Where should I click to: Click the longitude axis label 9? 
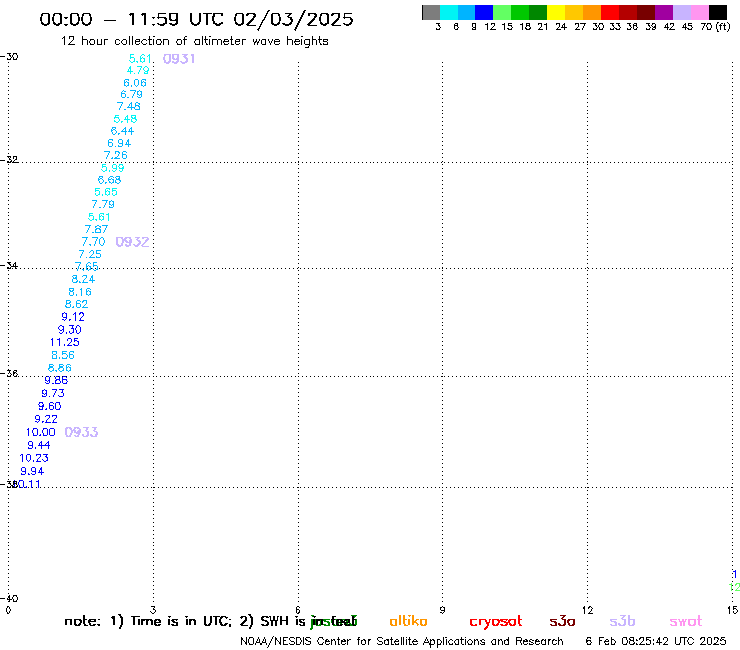pyautogui.click(x=442, y=610)
